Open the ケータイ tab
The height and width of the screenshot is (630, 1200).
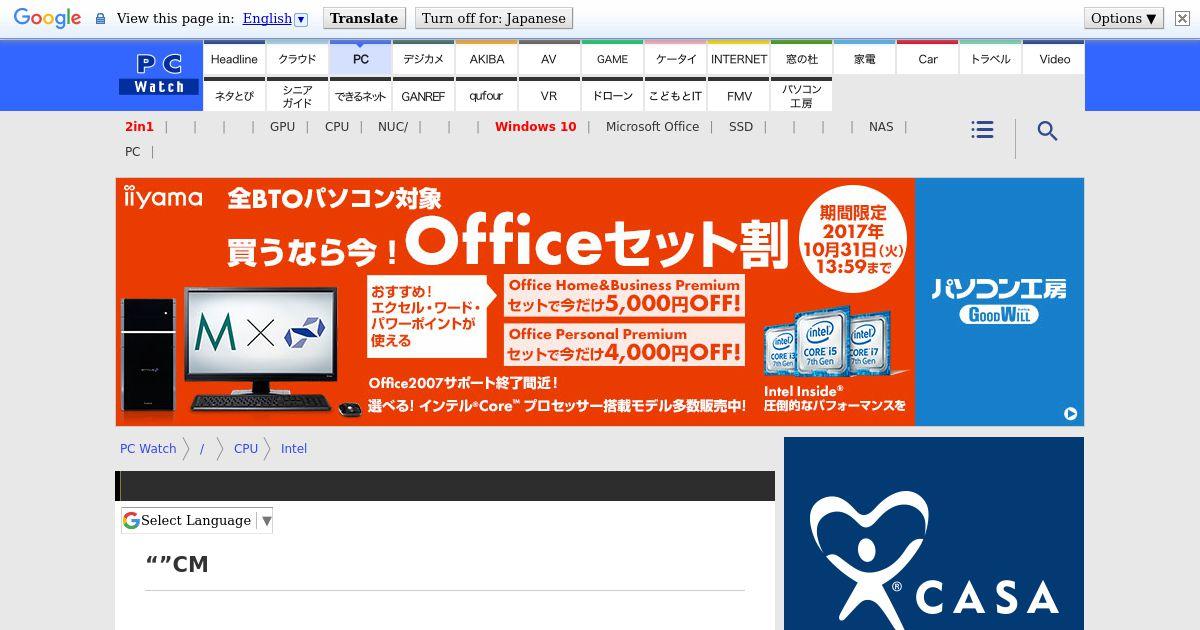[675, 58]
